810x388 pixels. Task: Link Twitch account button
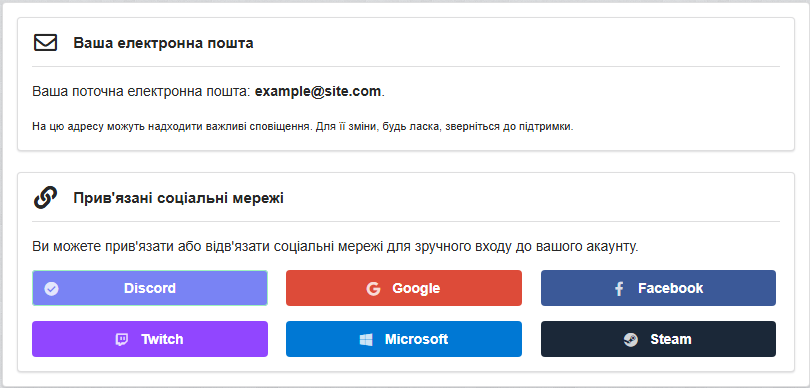[150, 339]
